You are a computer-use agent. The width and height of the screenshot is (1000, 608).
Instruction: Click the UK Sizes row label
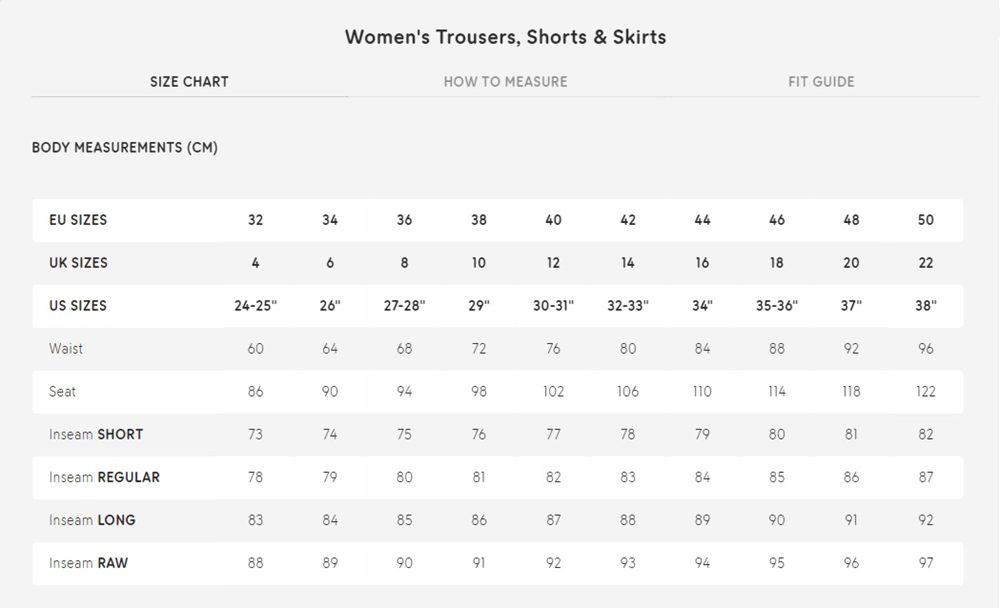tap(78, 263)
